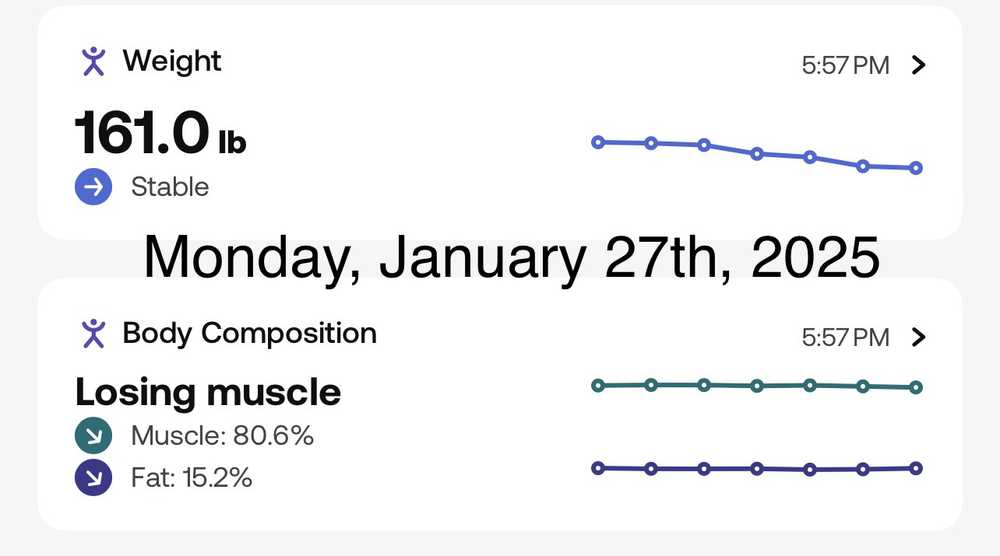The image size is (1000, 556).
Task: Tap the 161.0 lb weight reading
Action: click(x=160, y=133)
